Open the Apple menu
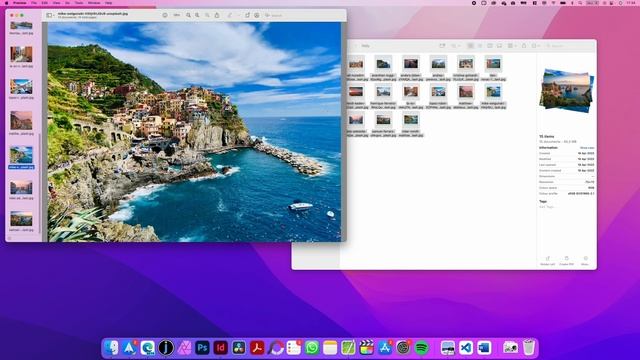This screenshot has height=360, width=640. [x=7, y=3]
